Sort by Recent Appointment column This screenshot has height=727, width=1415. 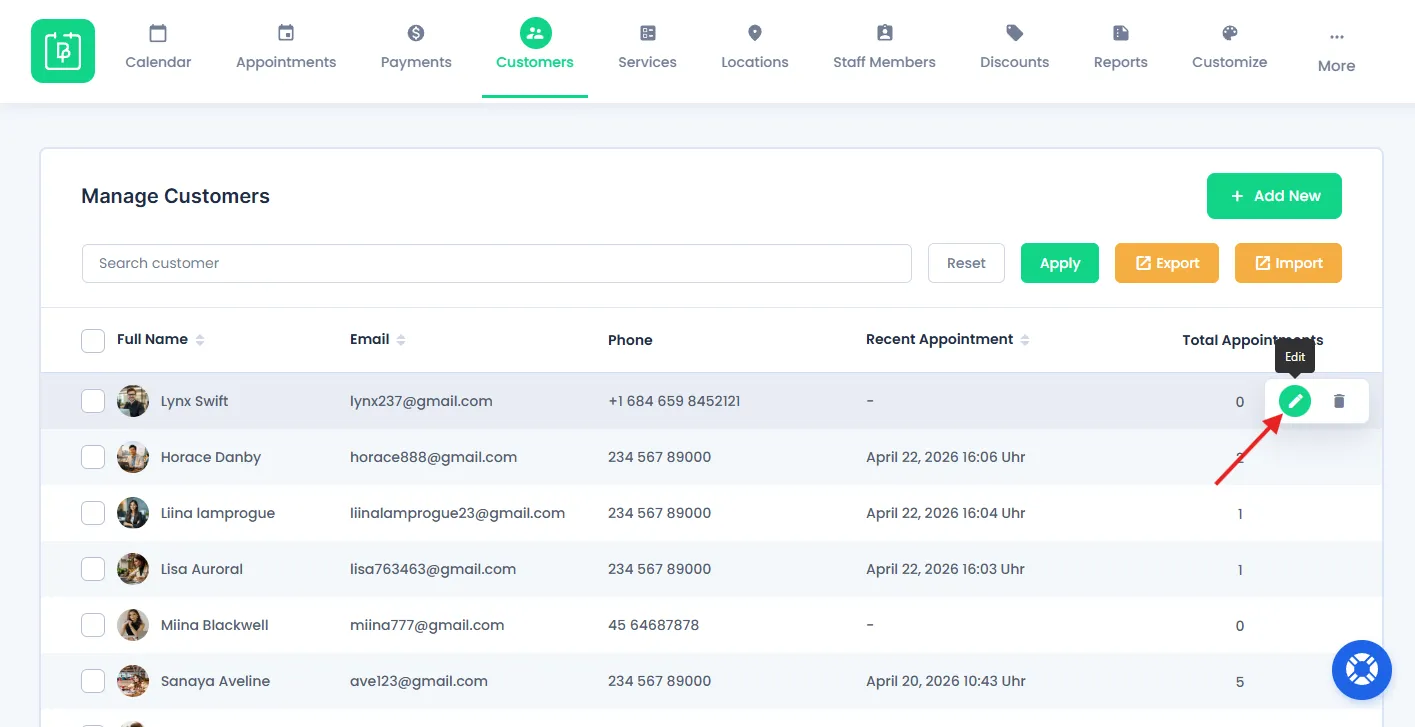(x=948, y=340)
